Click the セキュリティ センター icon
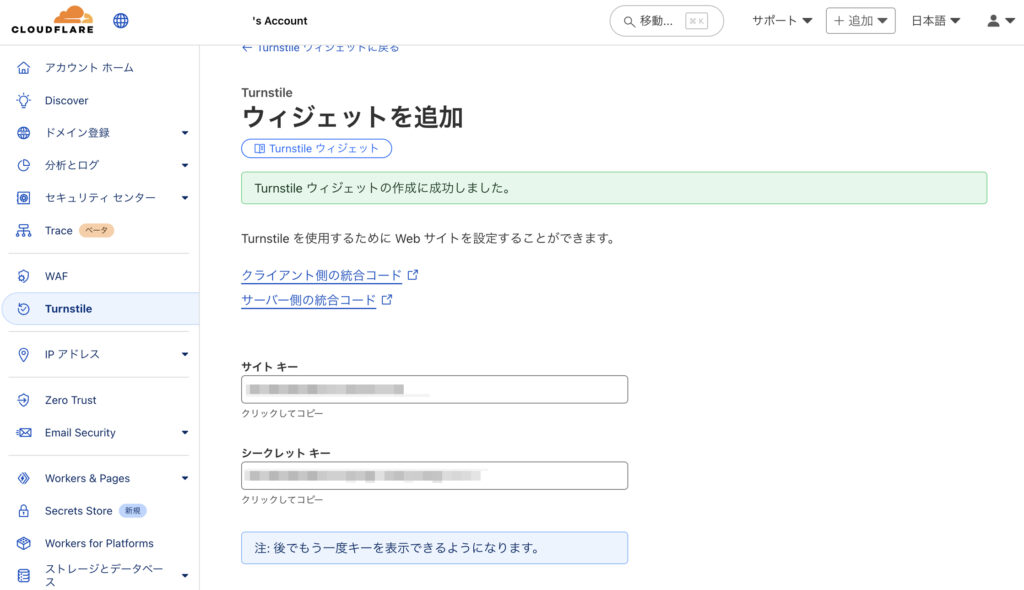The height and width of the screenshot is (590, 1024). click(24, 197)
